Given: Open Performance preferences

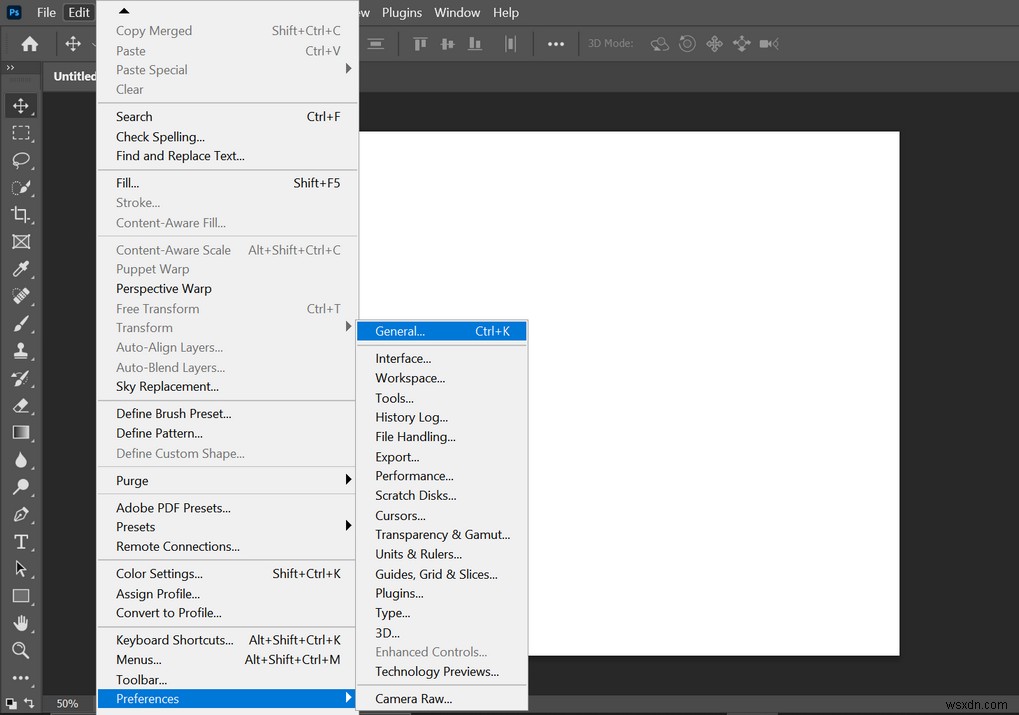Looking at the screenshot, I should tap(414, 476).
